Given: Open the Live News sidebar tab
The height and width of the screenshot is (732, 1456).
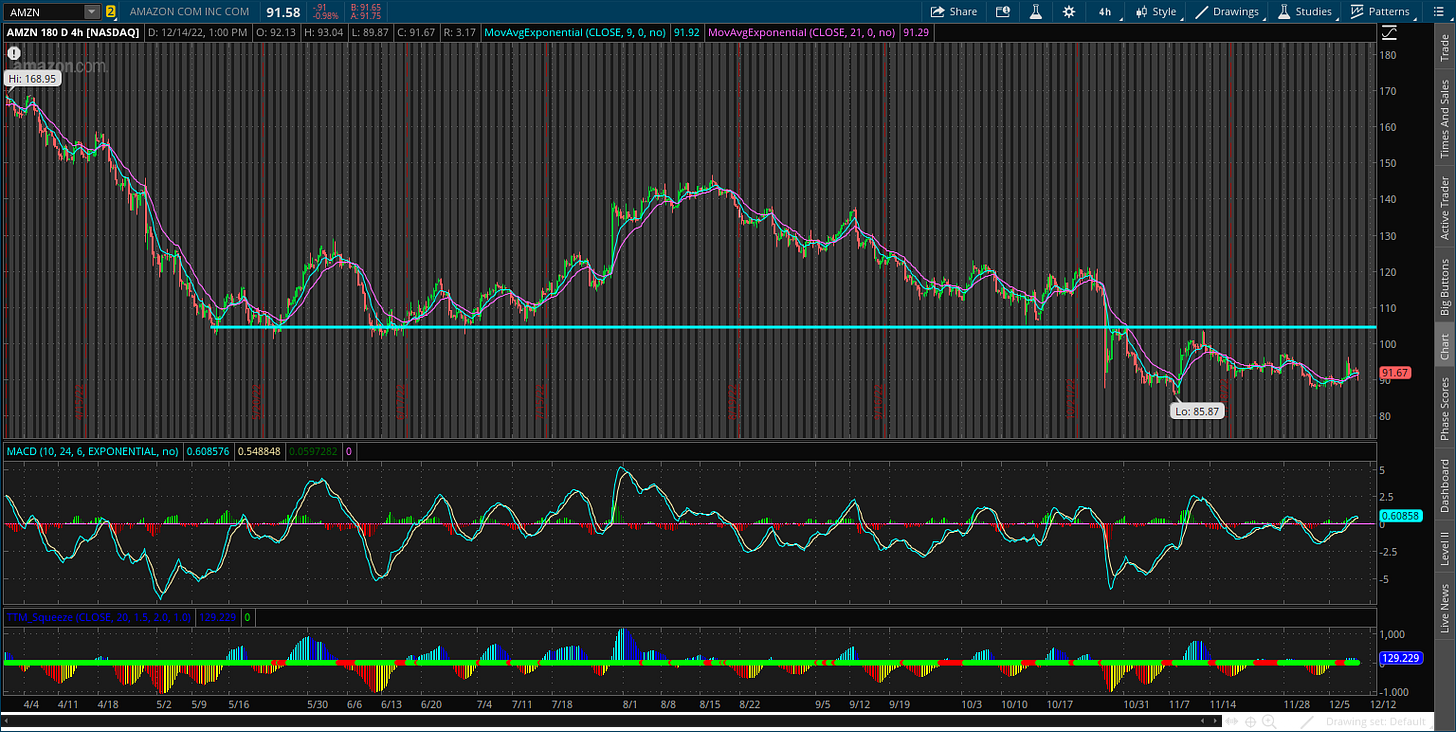Looking at the screenshot, I should (1445, 610).
